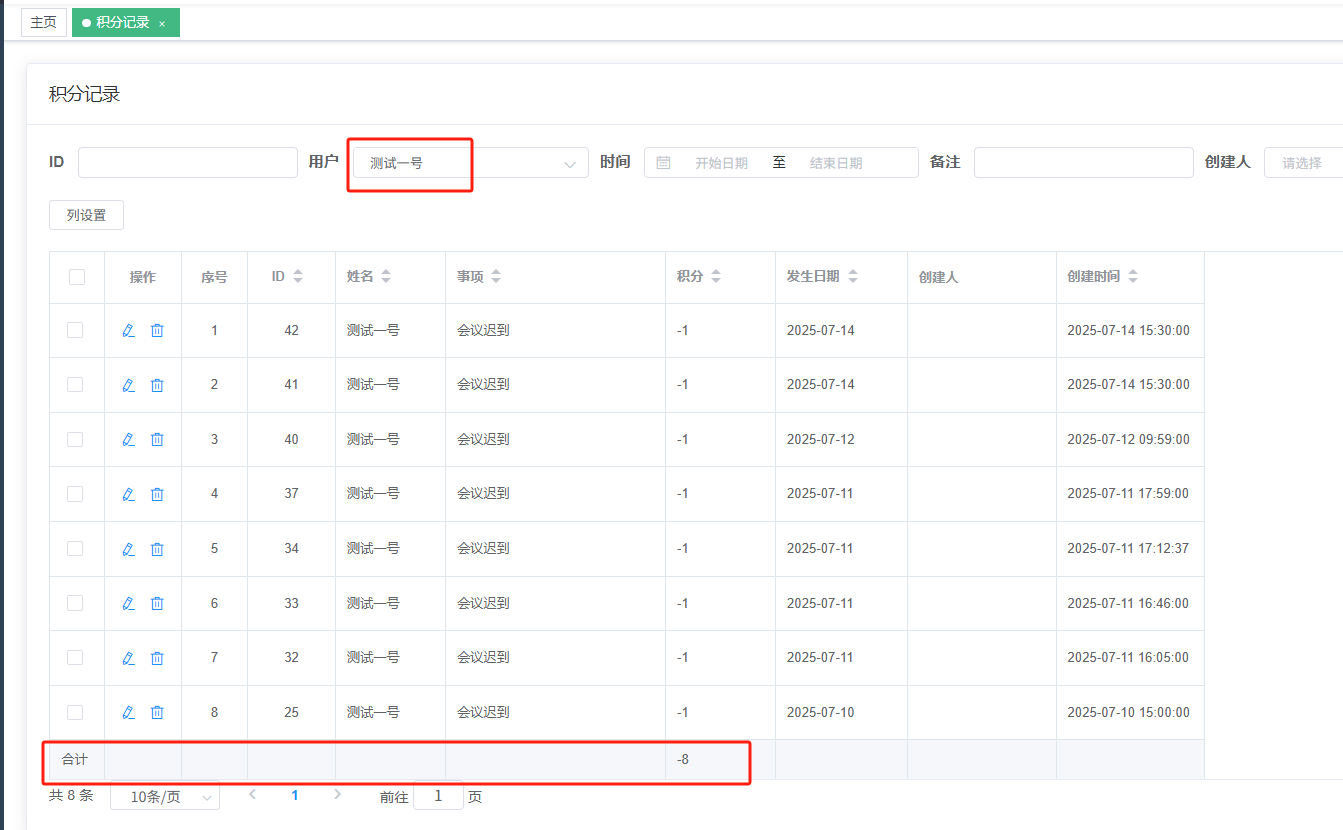1343x830 pixels.
Task: Check the row with ID 41
Action: 75,384
